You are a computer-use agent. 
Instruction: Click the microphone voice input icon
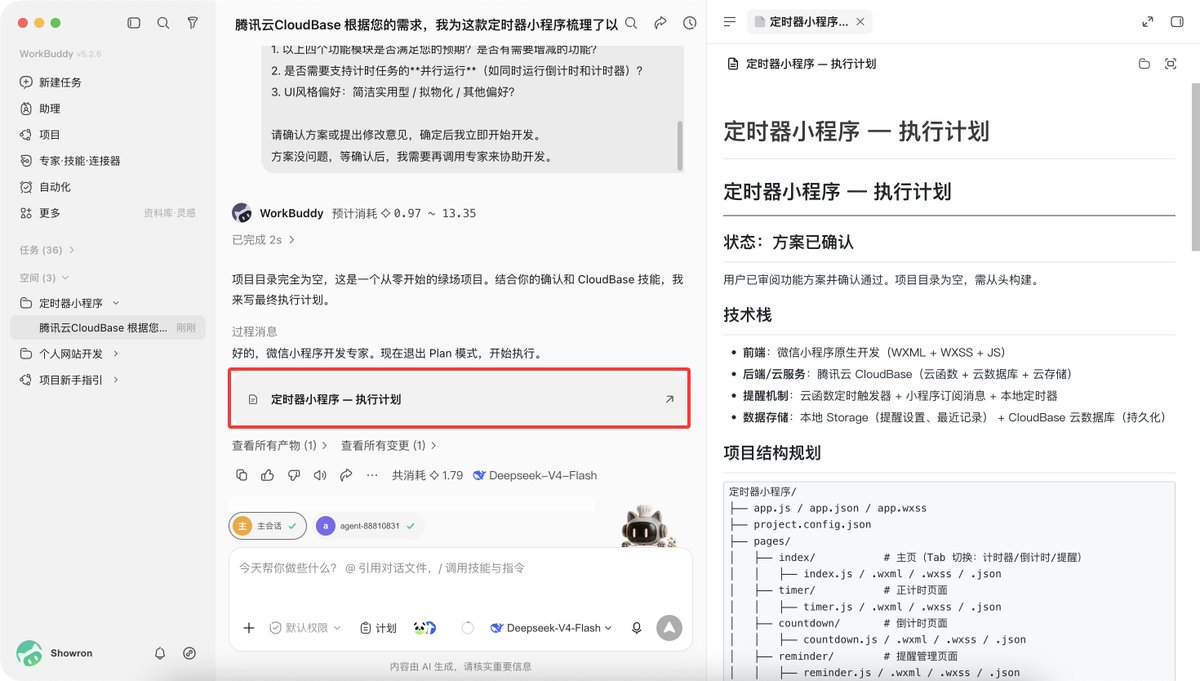pyautogui.click(x=636, y=628)
